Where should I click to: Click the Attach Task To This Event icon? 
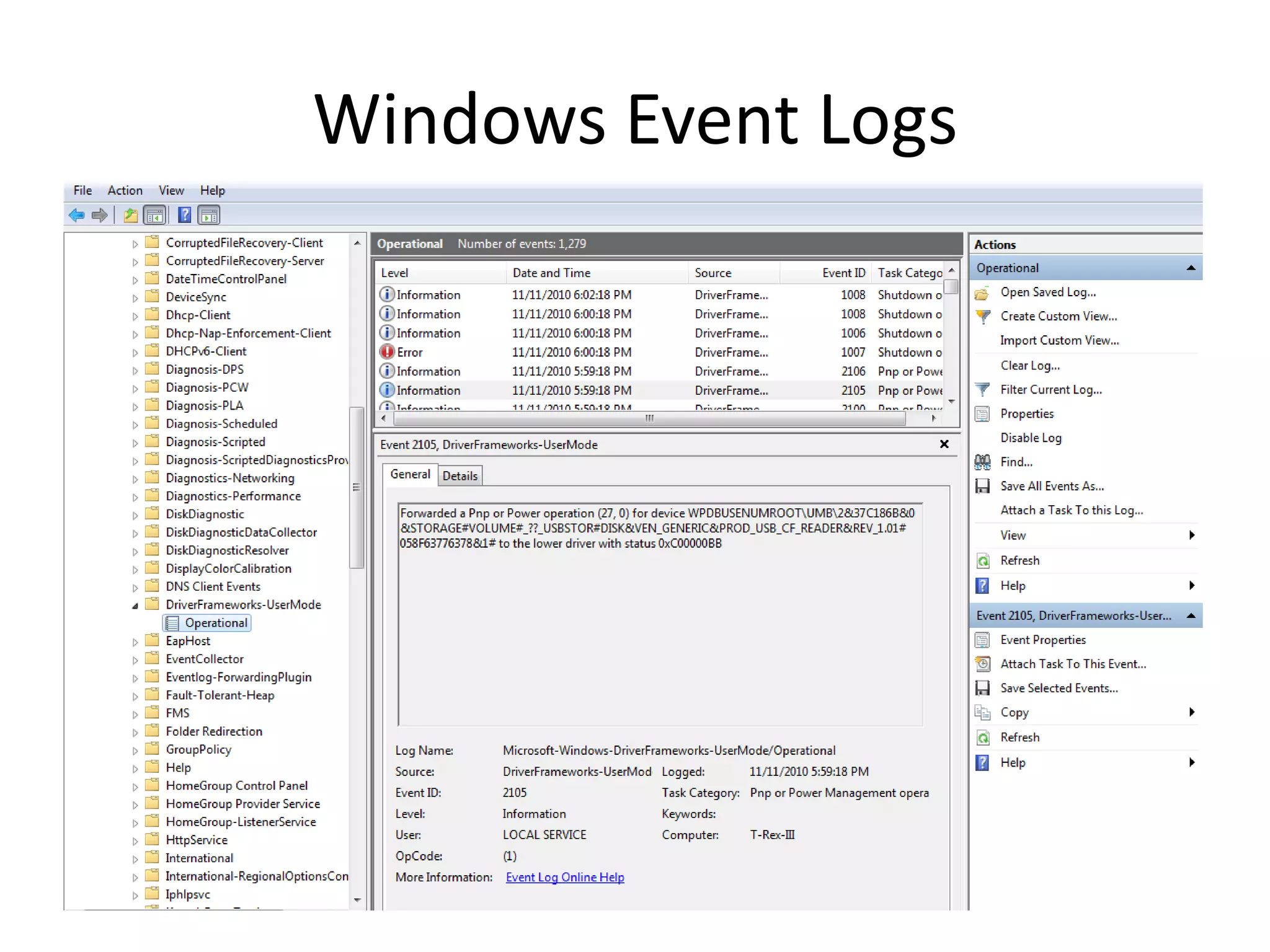982,664
